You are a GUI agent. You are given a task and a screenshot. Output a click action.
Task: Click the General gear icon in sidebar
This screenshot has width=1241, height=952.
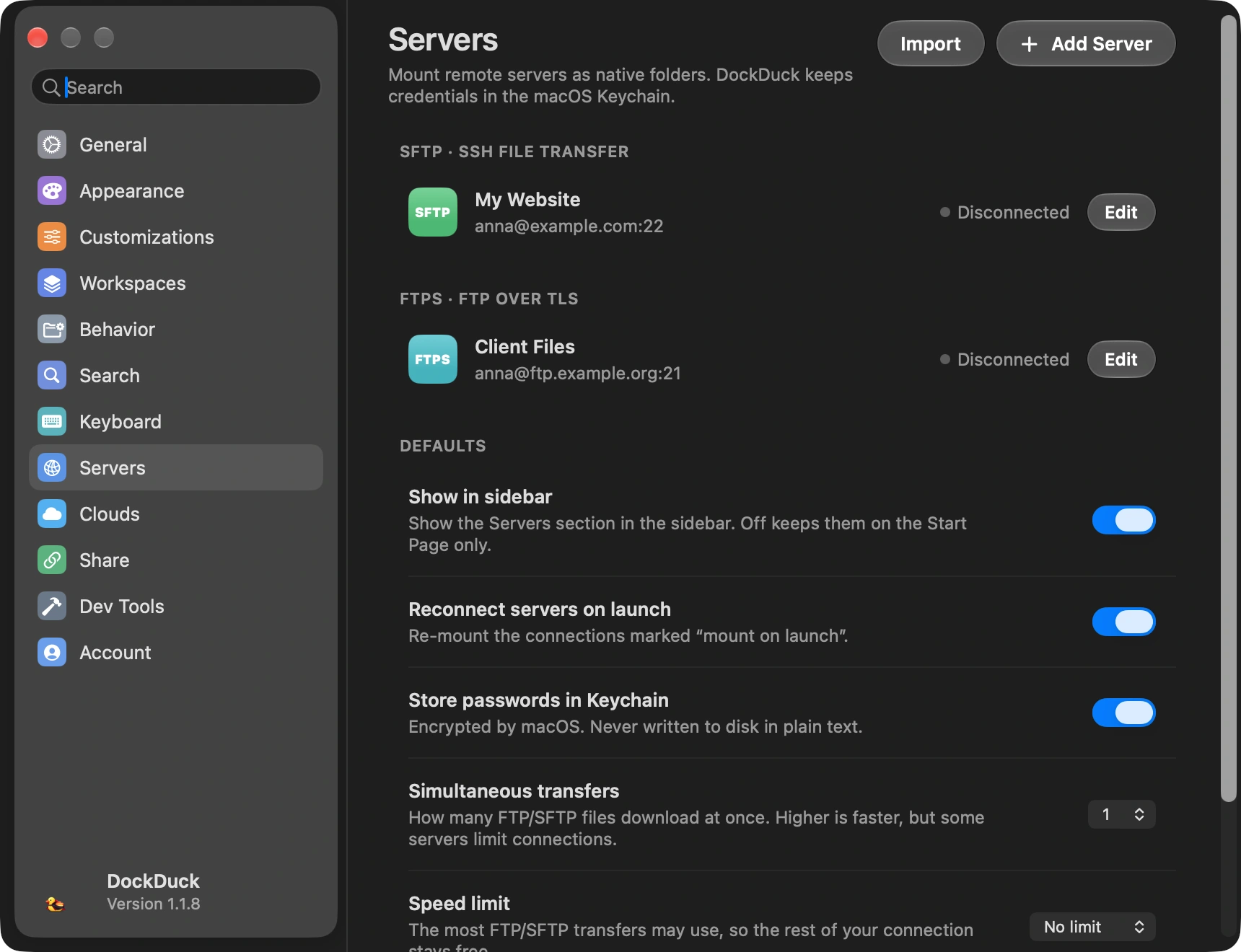pyautogui.click(x=52, y=145)
